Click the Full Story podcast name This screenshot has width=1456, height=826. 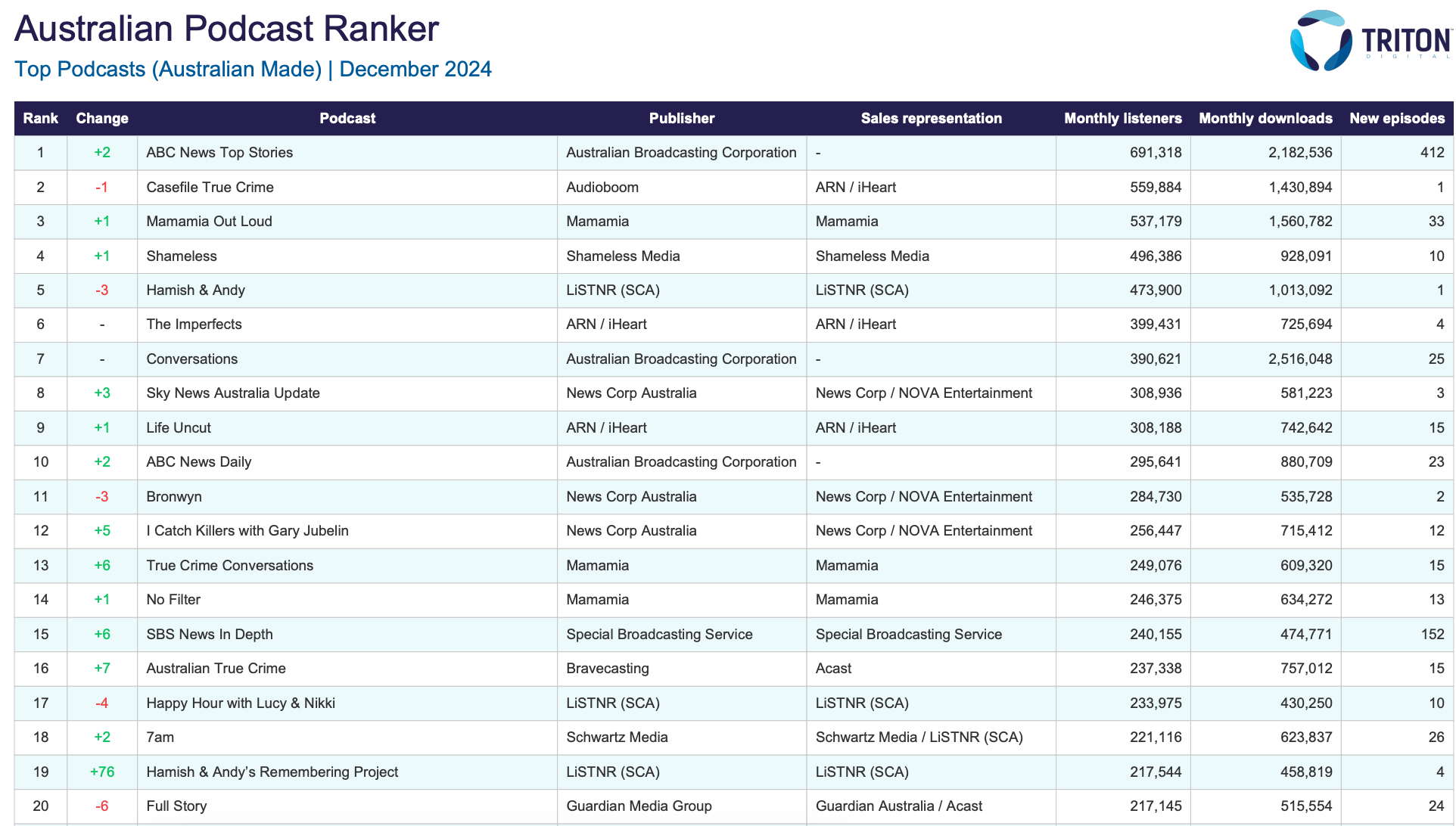176,806
